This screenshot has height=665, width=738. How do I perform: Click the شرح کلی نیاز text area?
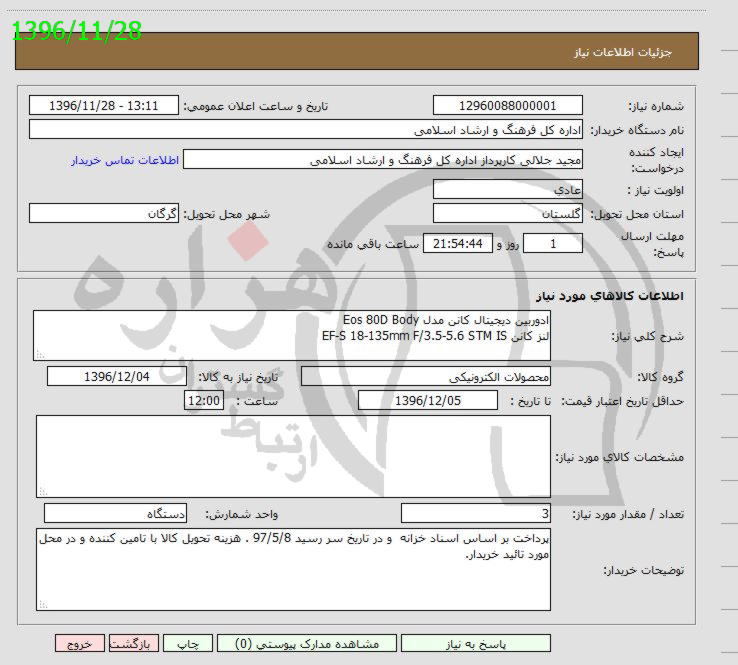pos(292,335)
